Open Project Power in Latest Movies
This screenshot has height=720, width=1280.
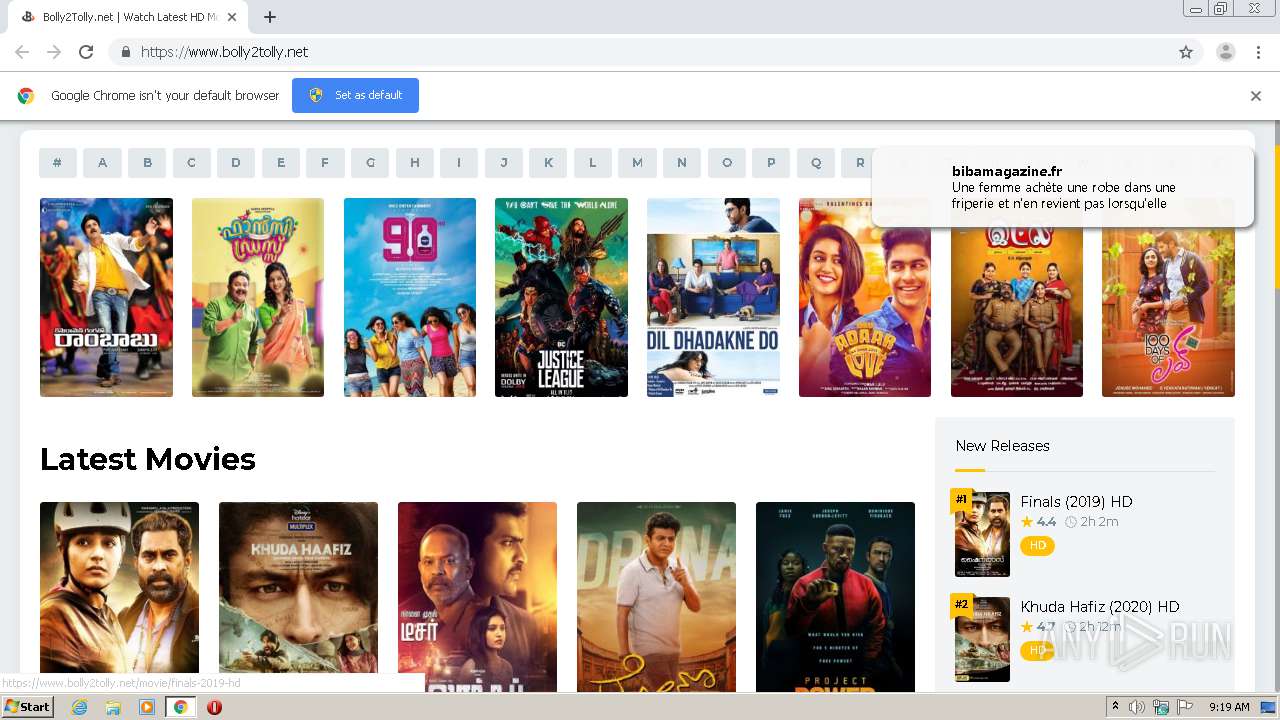(x=835, y=597)
